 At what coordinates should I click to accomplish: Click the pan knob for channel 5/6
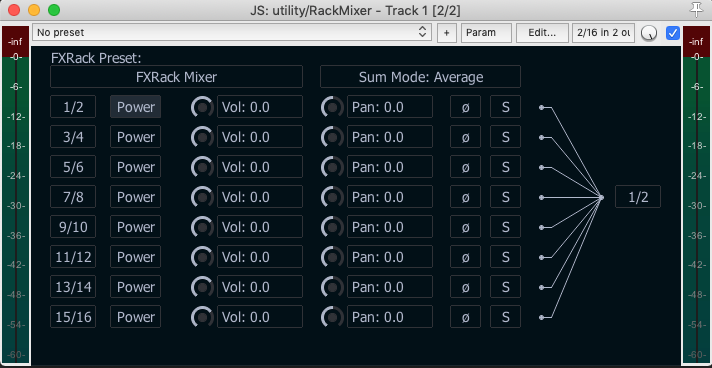(x=332, y=167)
